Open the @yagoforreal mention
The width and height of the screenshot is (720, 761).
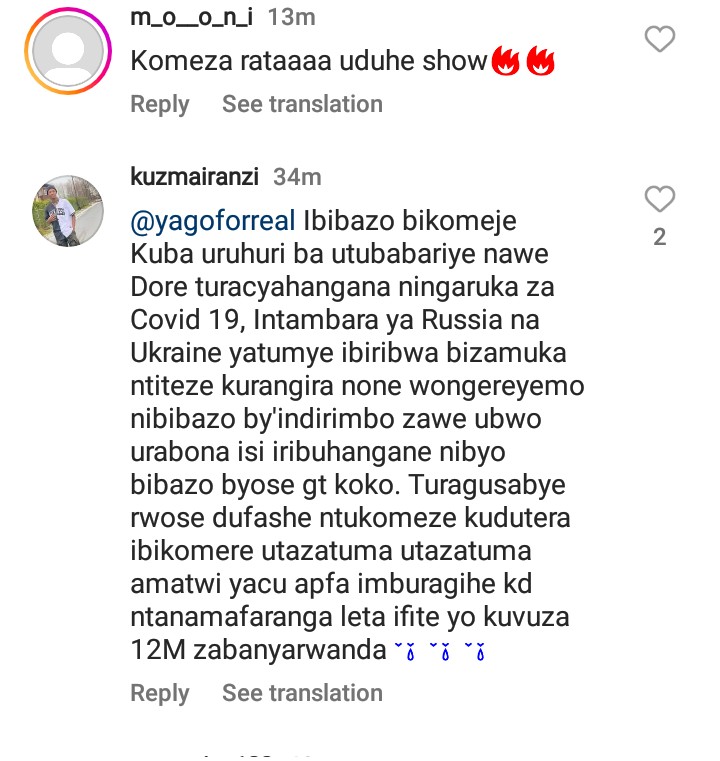point(213,221)
